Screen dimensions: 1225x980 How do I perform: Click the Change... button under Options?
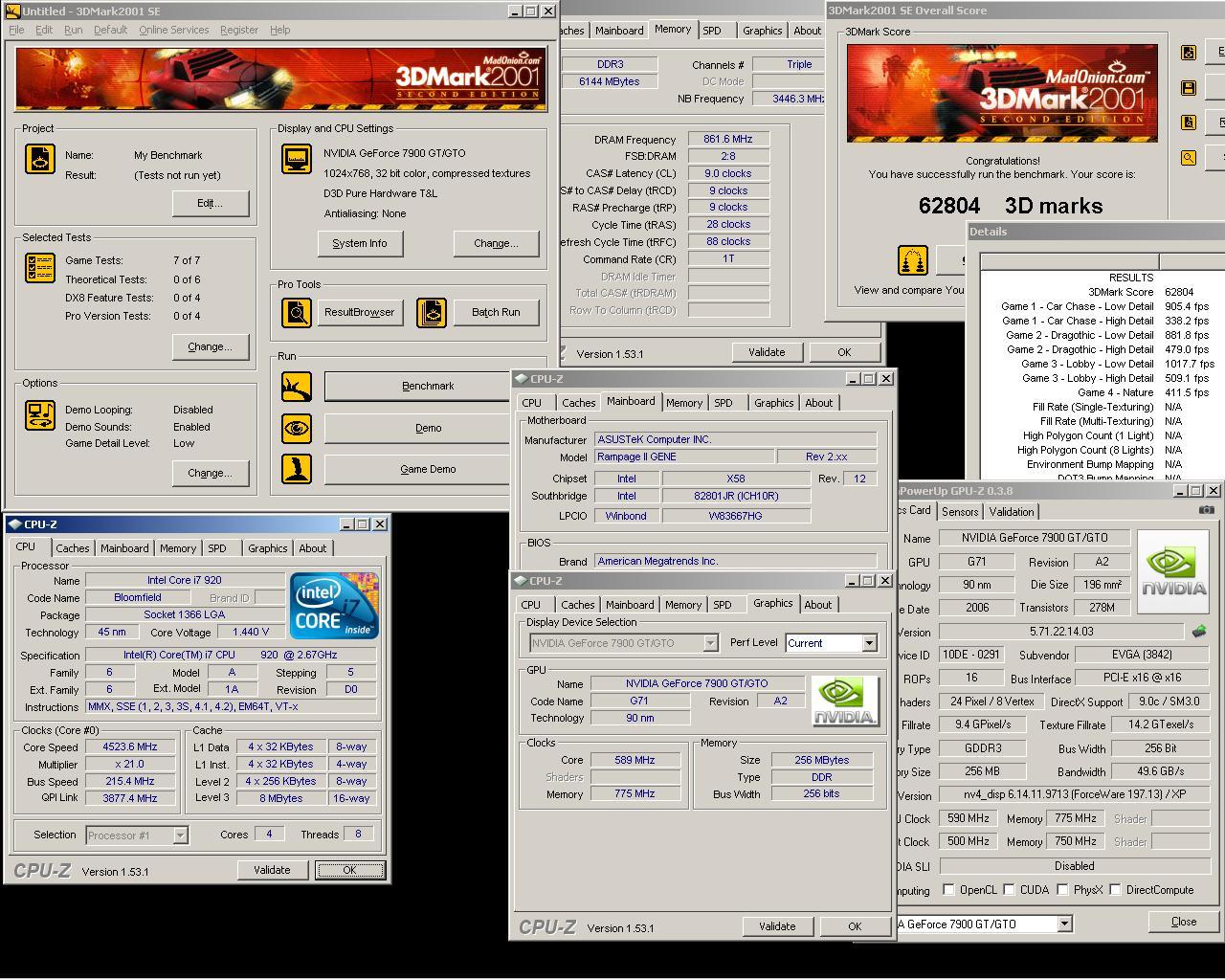coord(211,473)
